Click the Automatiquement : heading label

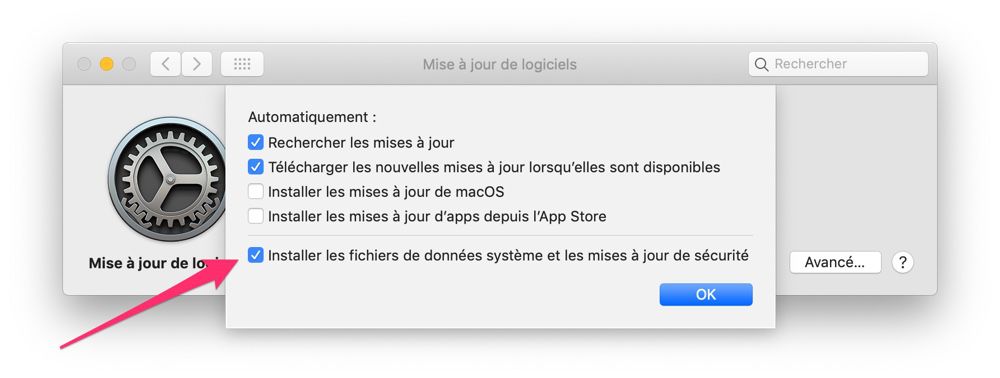pyautogui.click(x=312, y=117)
